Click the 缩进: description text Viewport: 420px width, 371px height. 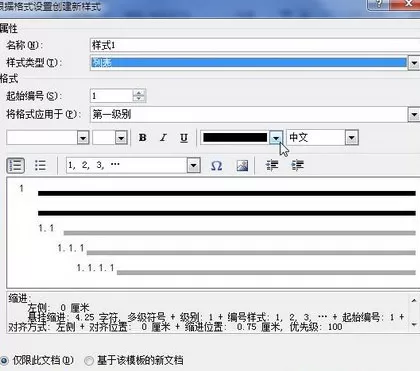pyautogui.click(x=20, y=298)
